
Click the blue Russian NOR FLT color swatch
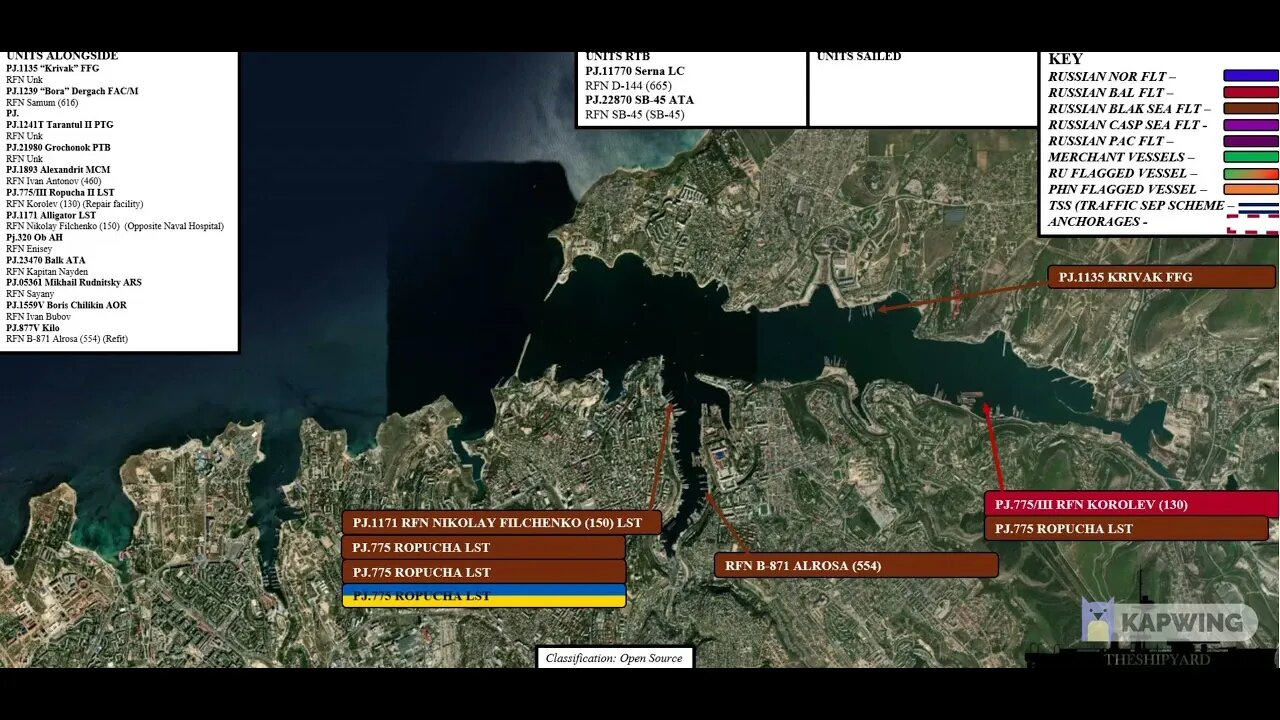[x=1251, y=76]
